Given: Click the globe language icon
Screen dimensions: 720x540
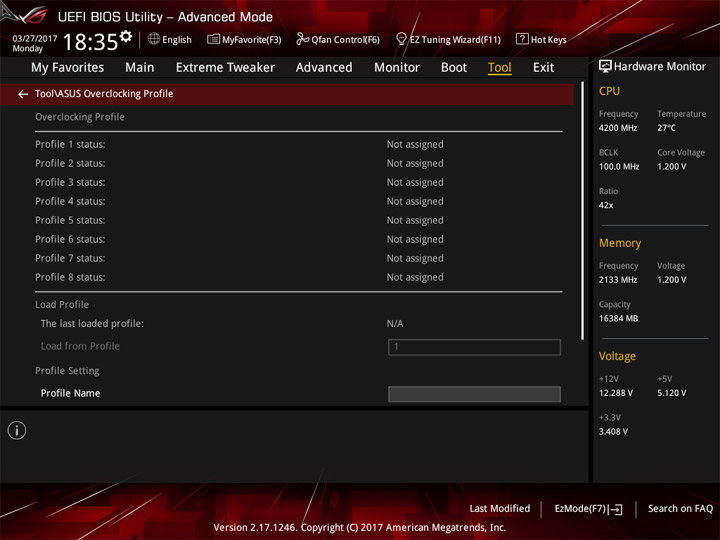Looking at the screenshot, I should pos(154,39).
